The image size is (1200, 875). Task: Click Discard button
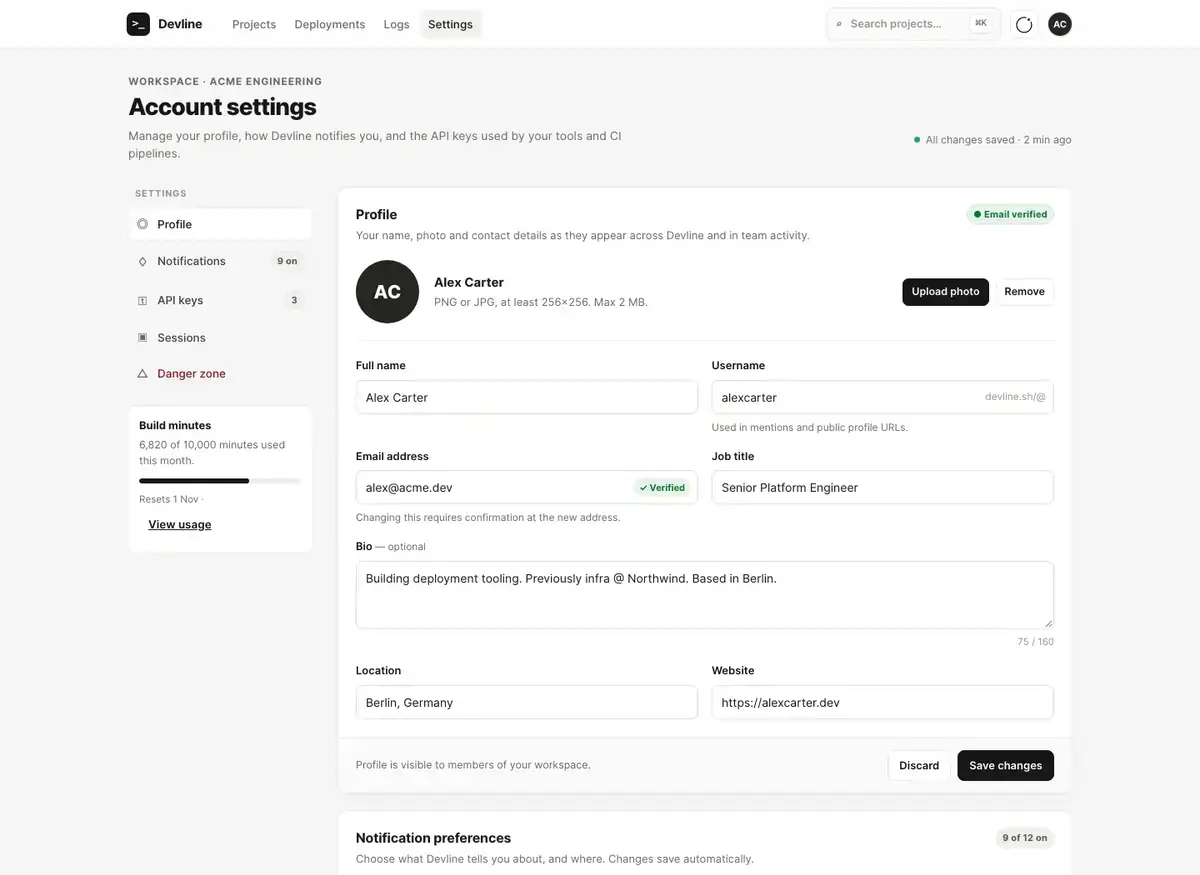click(x=919, y=766)
